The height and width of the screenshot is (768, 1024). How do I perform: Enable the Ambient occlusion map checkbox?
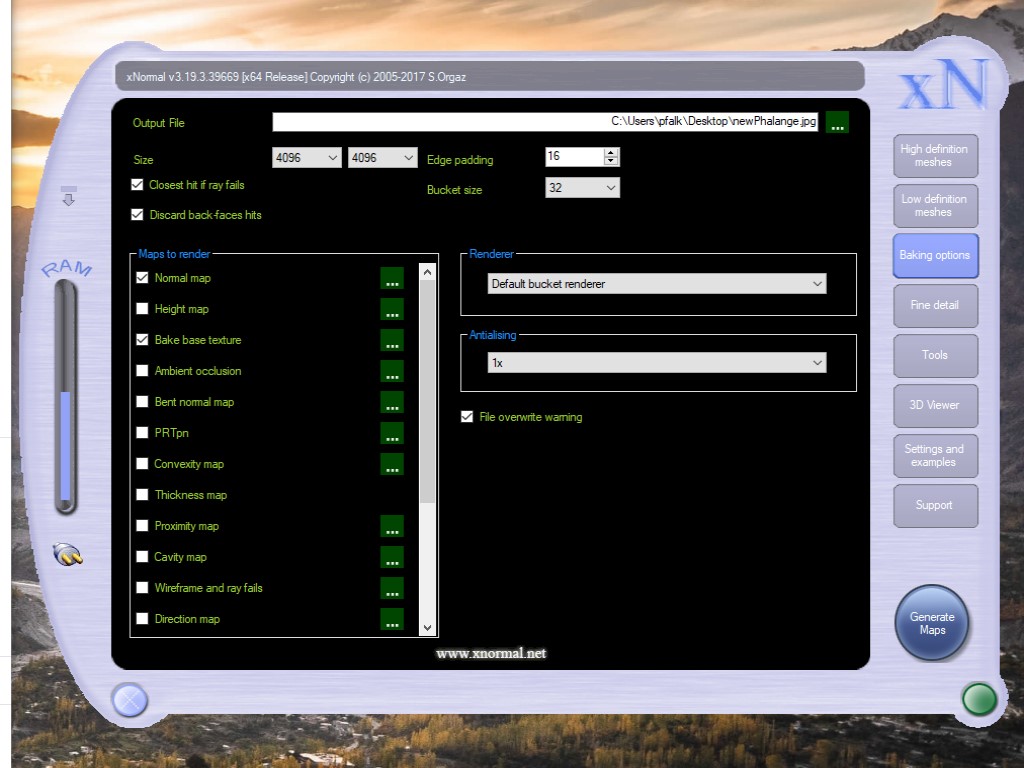[142, 371]
